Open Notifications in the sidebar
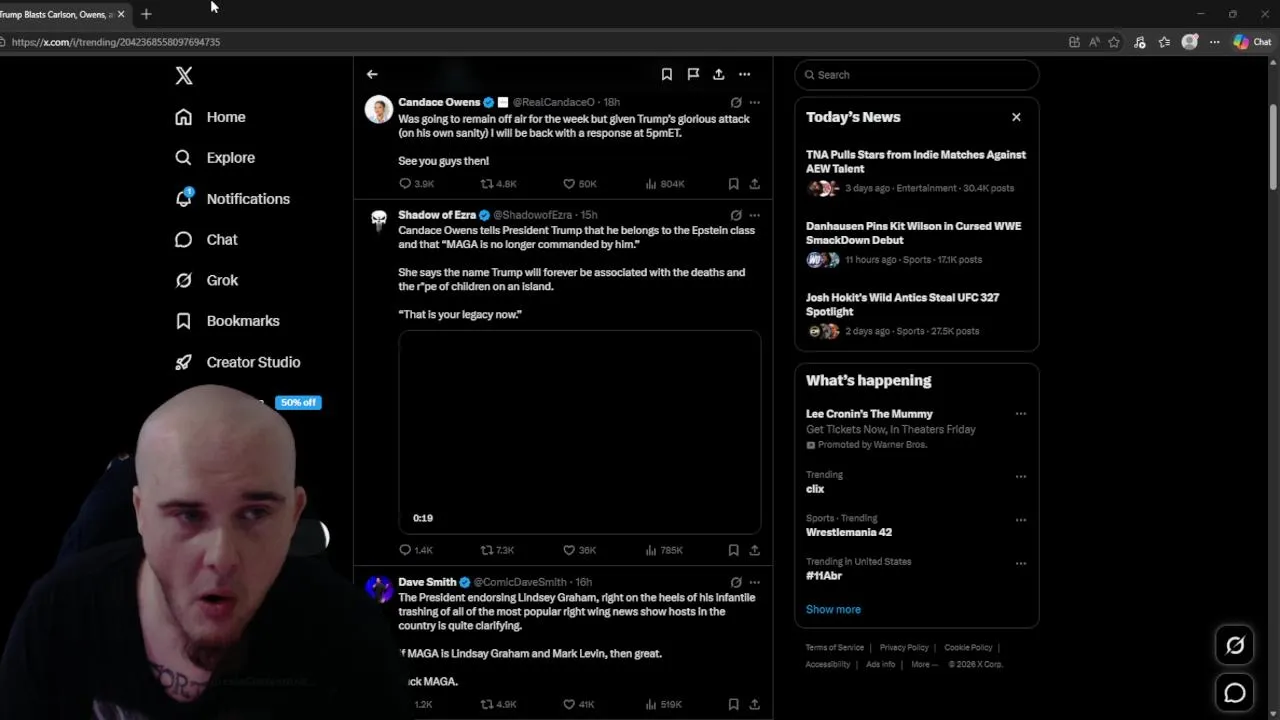The image size is (1280, 720). tap(232, 199)
